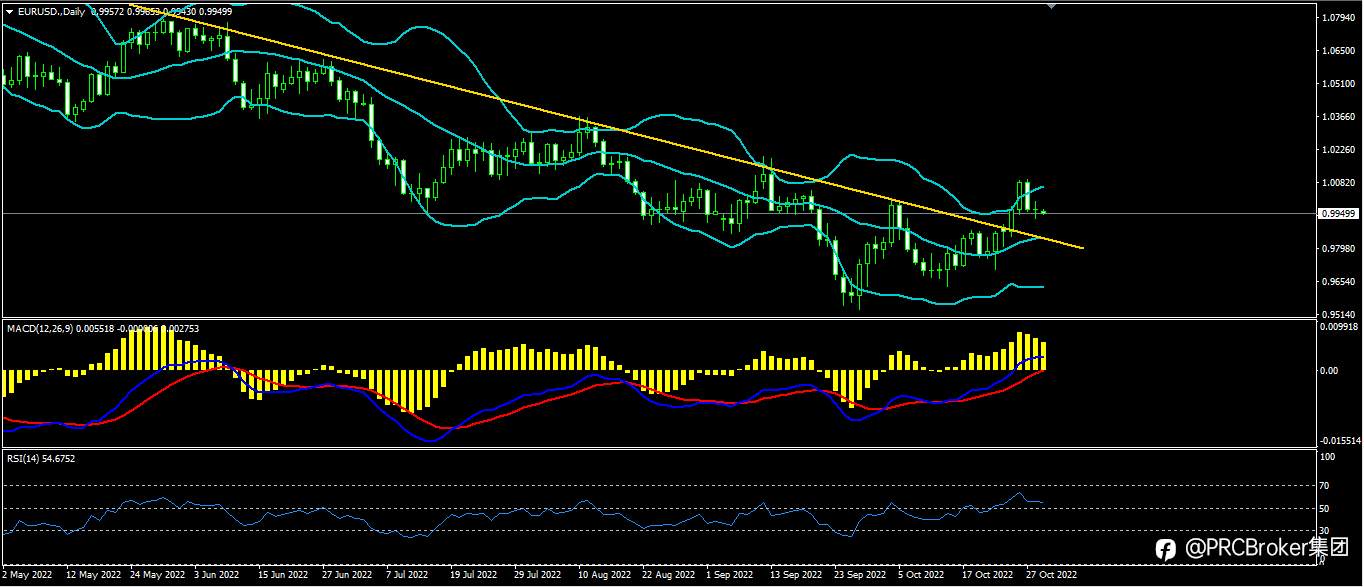Click the 1.02260 price scale value
1364x587 pixels.
point(1337,150)
